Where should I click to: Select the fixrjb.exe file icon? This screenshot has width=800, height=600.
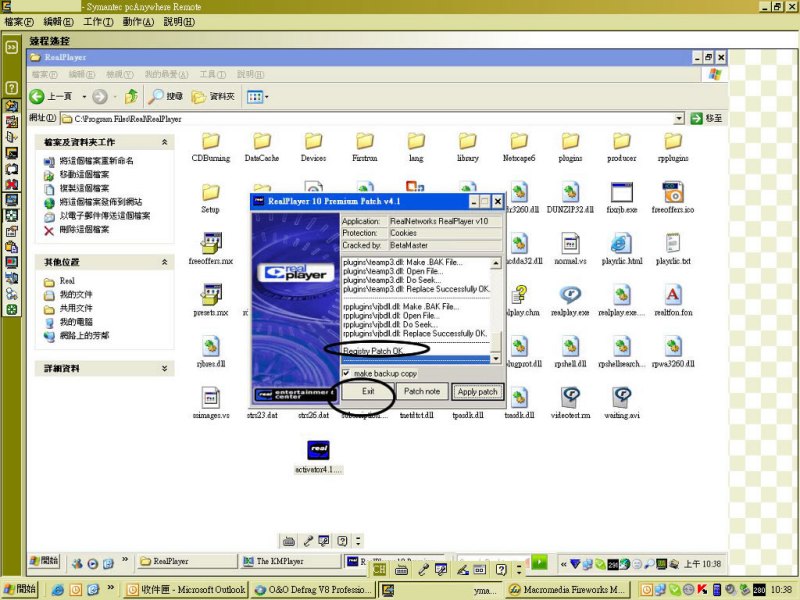pyautogui.click(x=621, y=192)
